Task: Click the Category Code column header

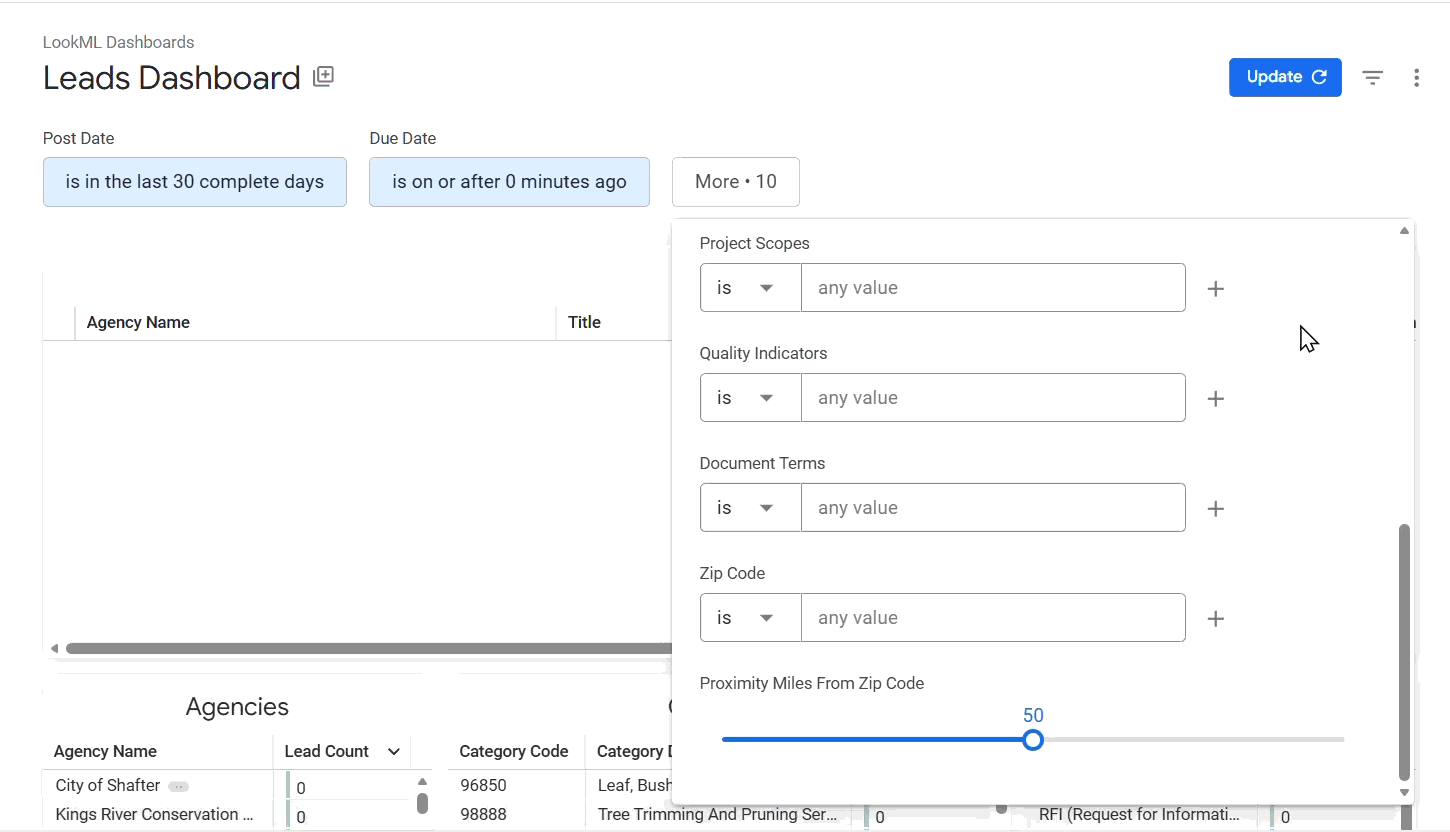Action: pyautogui.click(x=514, y=752)
